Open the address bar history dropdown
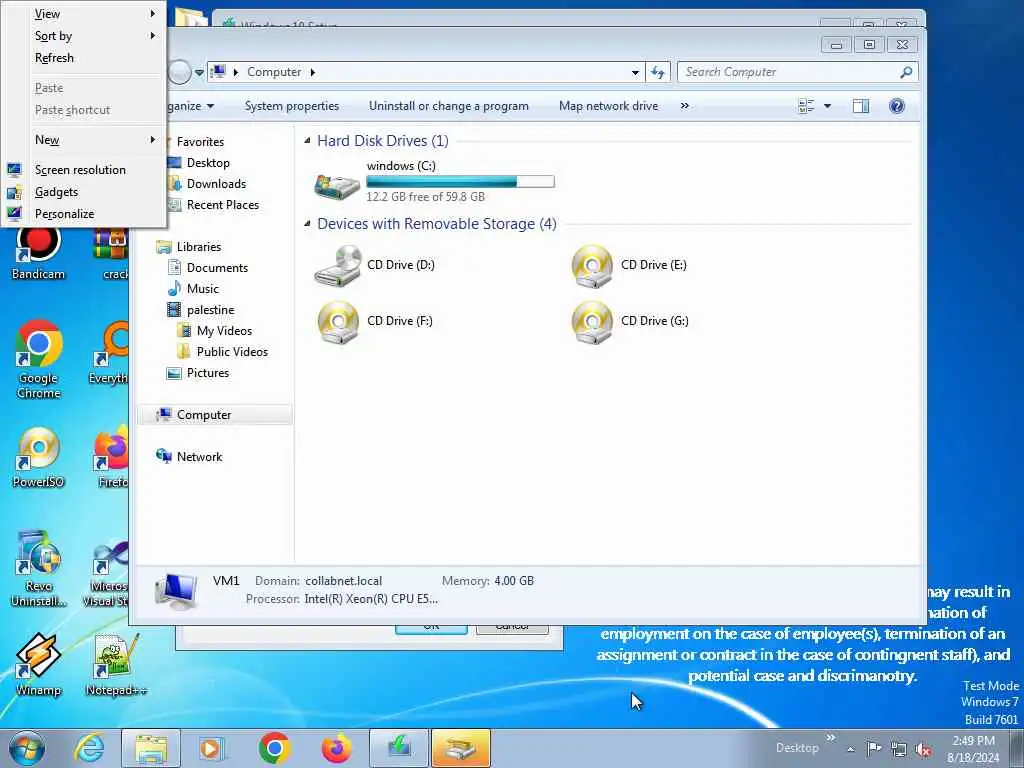Screen dimensions: 1024x768 click(635, 72)
